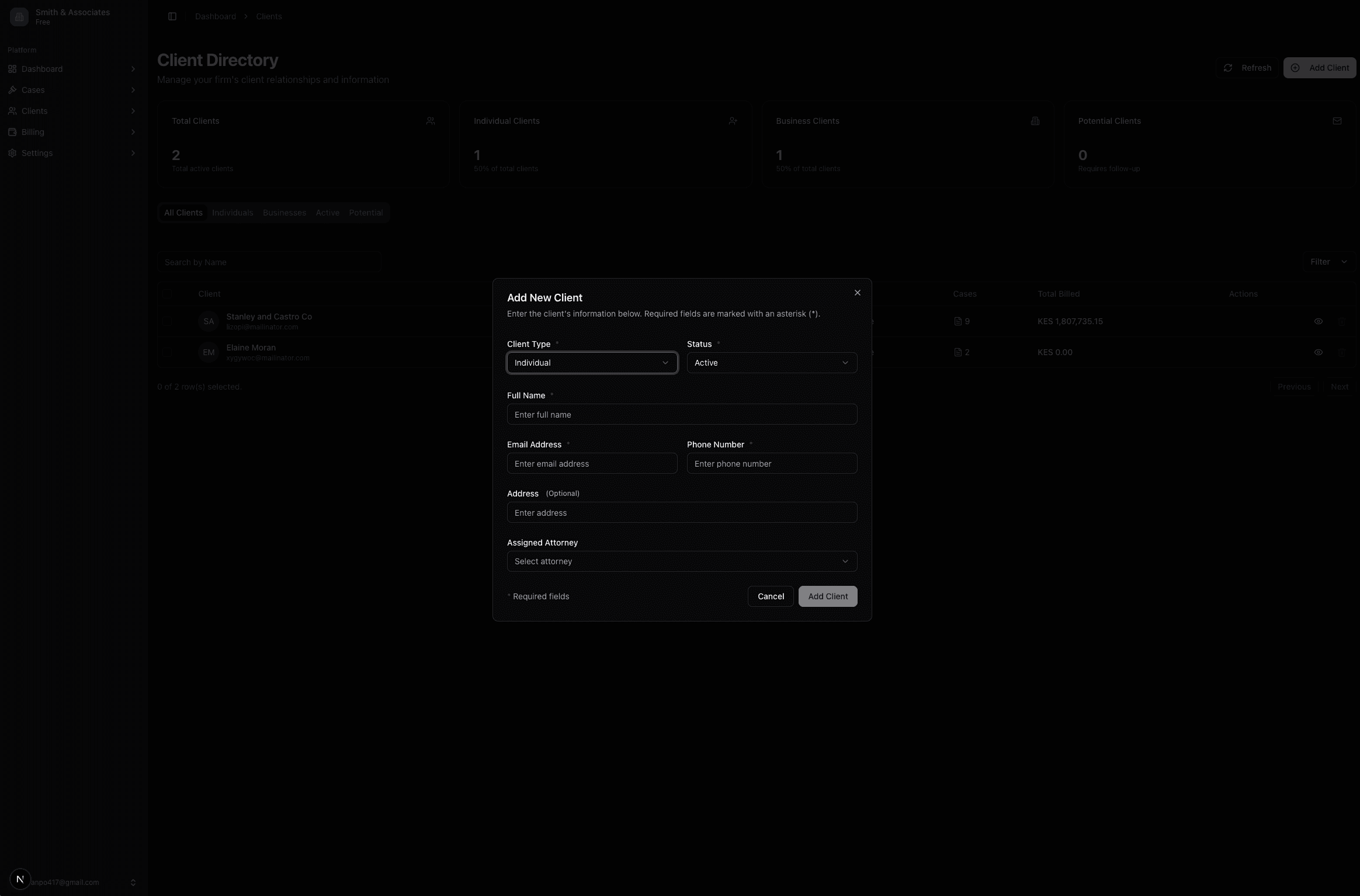The width and height of the screenshot is (1360, 896).
Task: Check the Stanley and Castro Co row checkbox
Action: click(x=167, y=321)
